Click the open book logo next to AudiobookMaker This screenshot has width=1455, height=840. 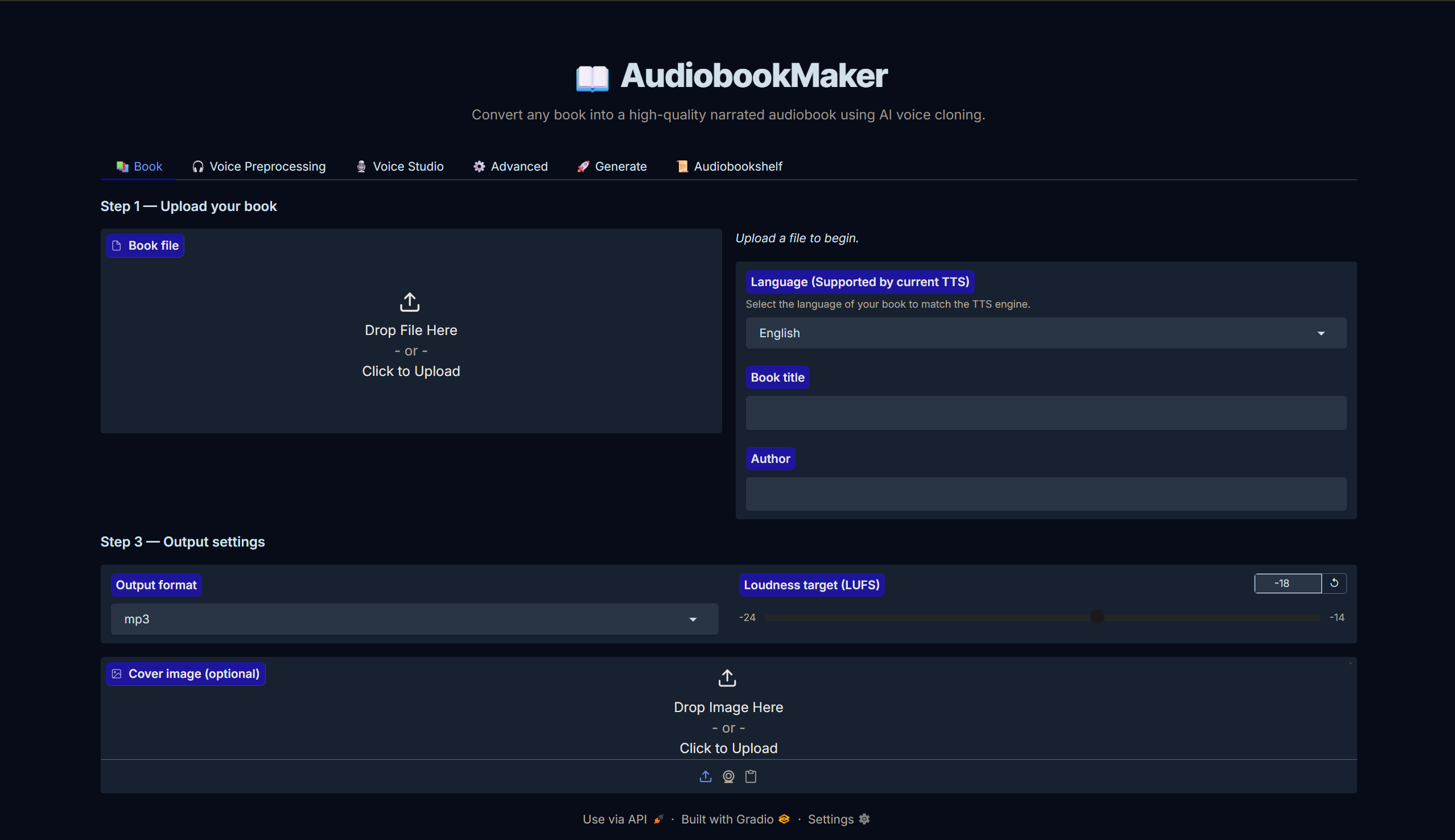tap(592, 78)
